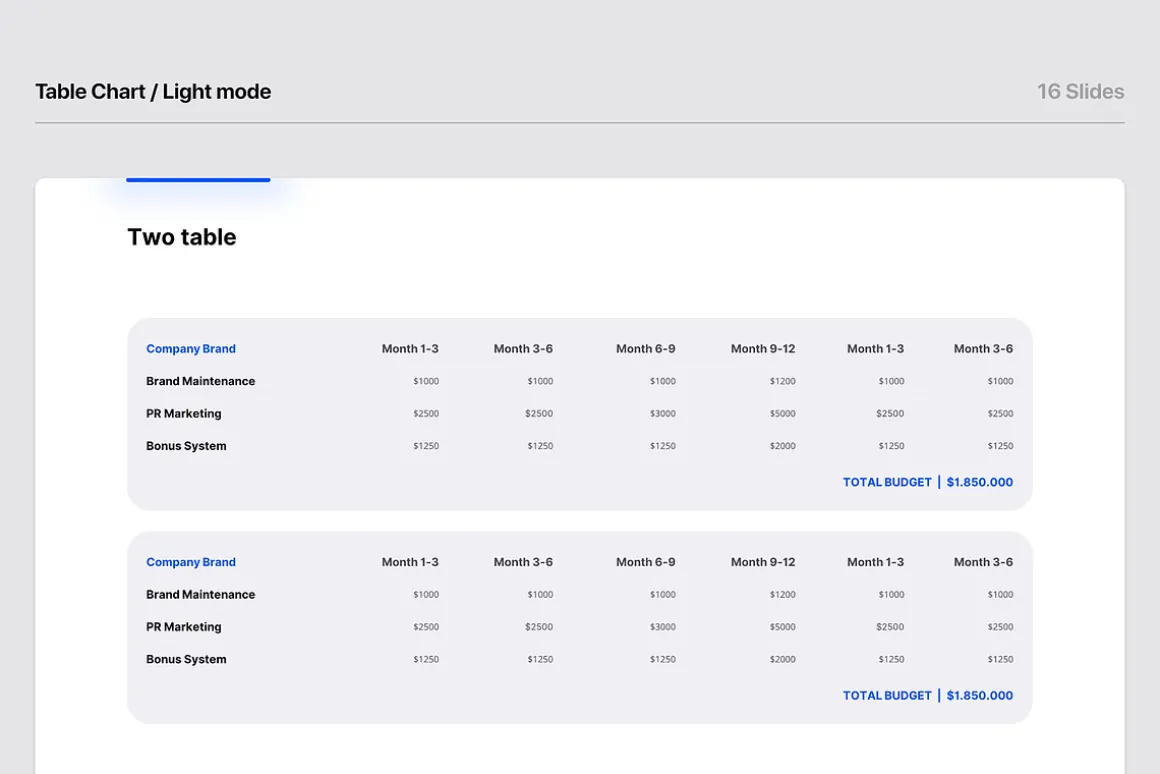Select "Month 6-9" header in the first table
The image size is (1160, 774).
pos(646,349)
